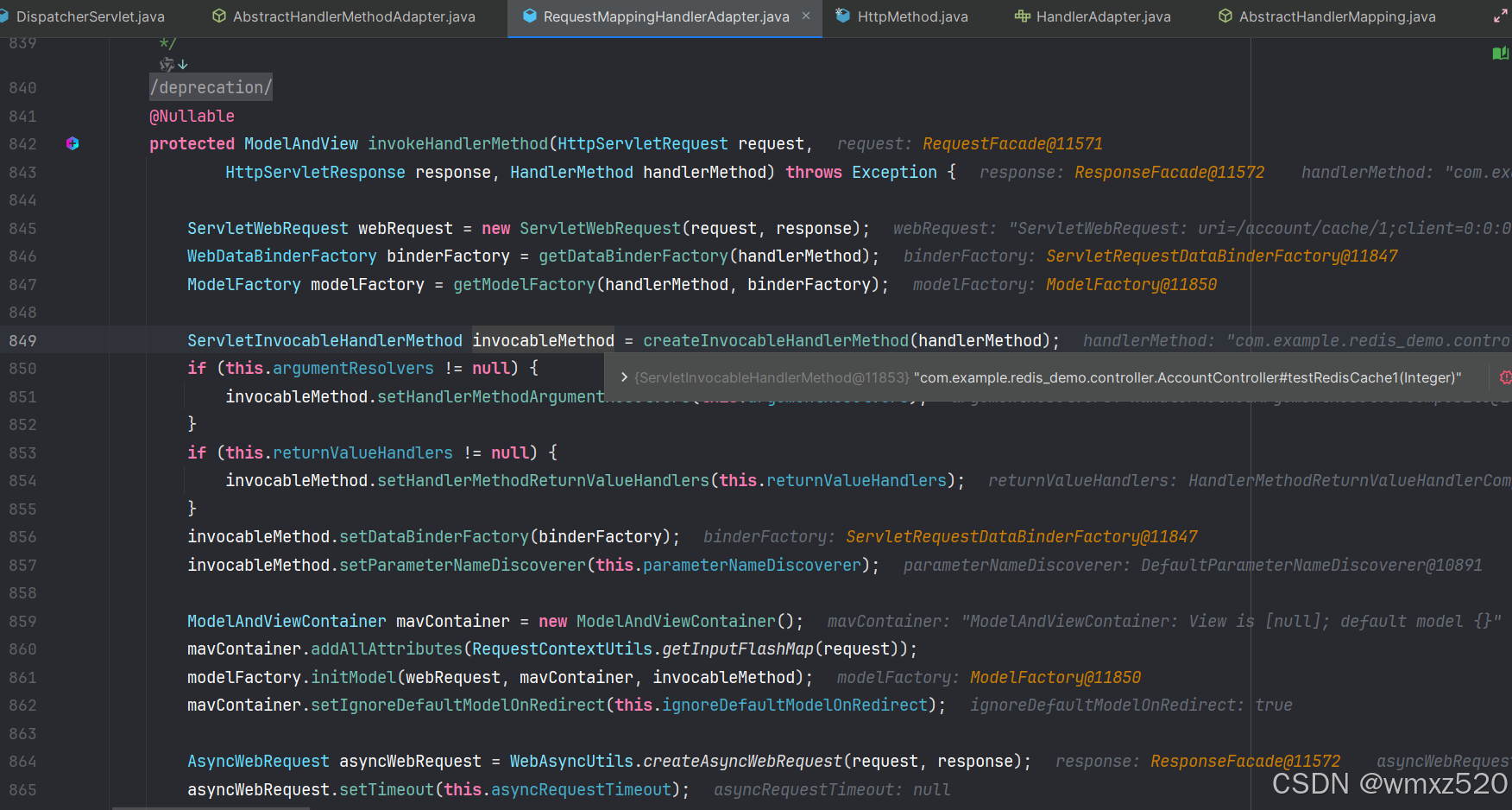Click the down arrow next to the AI icon
The image size is (1512, 810).
click(183, 65)
